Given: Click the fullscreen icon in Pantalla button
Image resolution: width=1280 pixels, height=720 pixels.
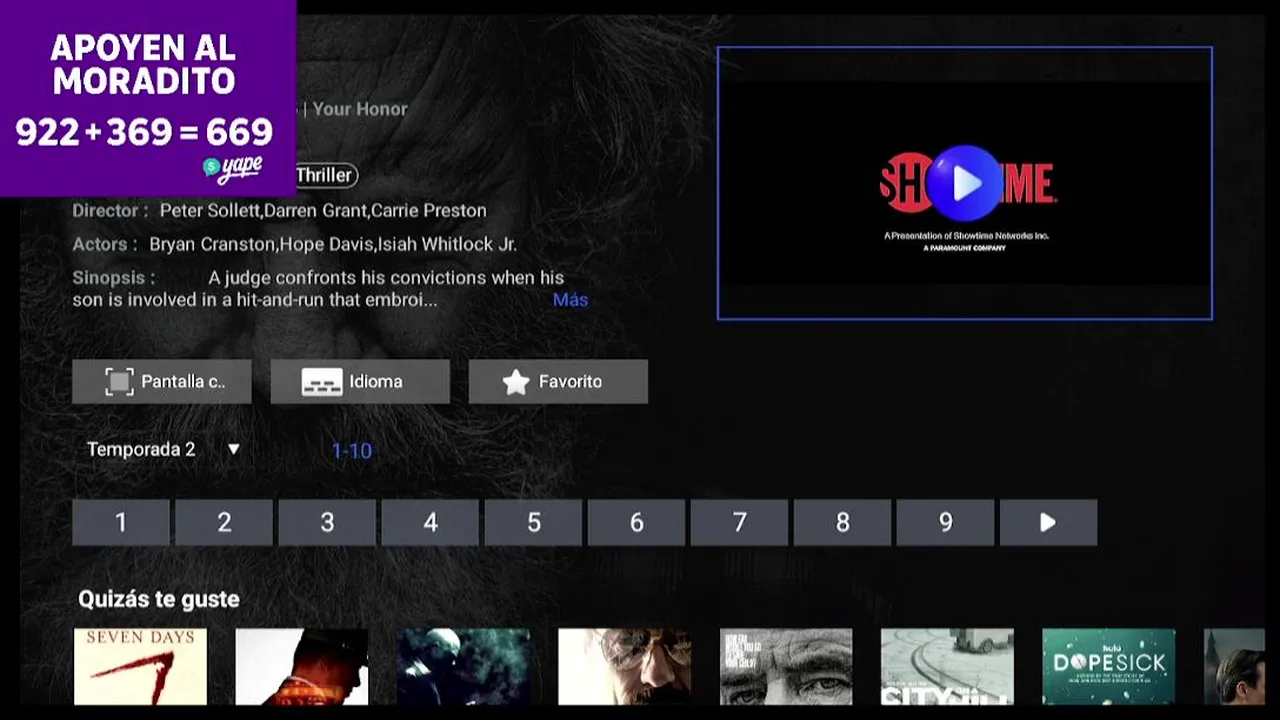Looking at the screenshot, I should [119, 382].
